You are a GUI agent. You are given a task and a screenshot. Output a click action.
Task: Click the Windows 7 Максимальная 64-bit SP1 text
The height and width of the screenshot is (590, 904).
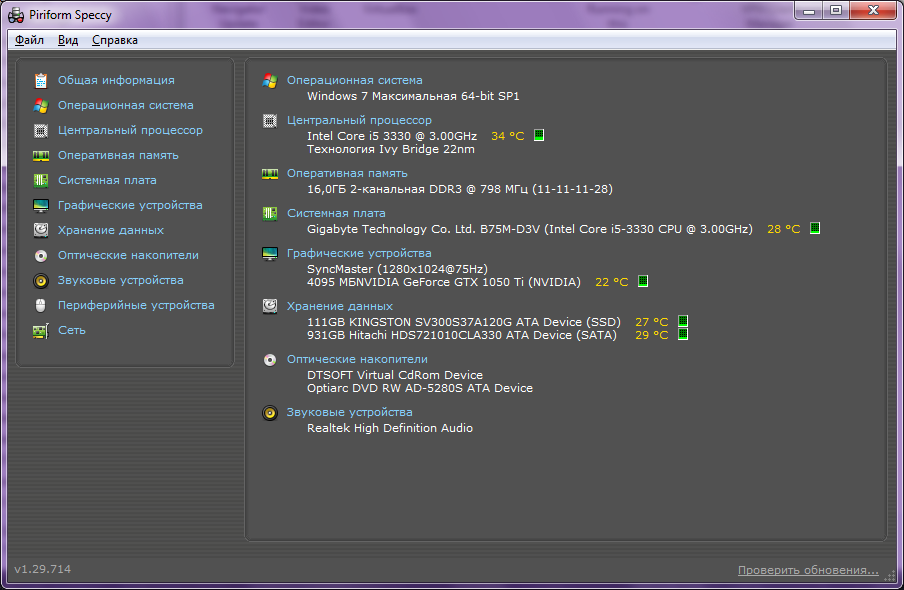point(413,96)
